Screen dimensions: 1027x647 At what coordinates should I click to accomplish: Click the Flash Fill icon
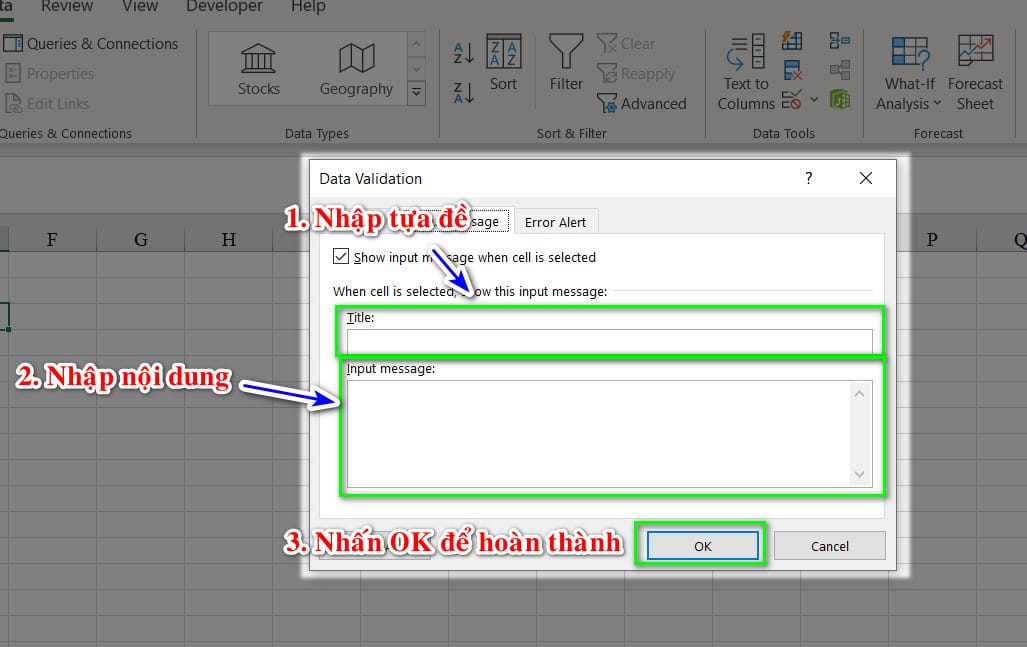pos(792,41)
